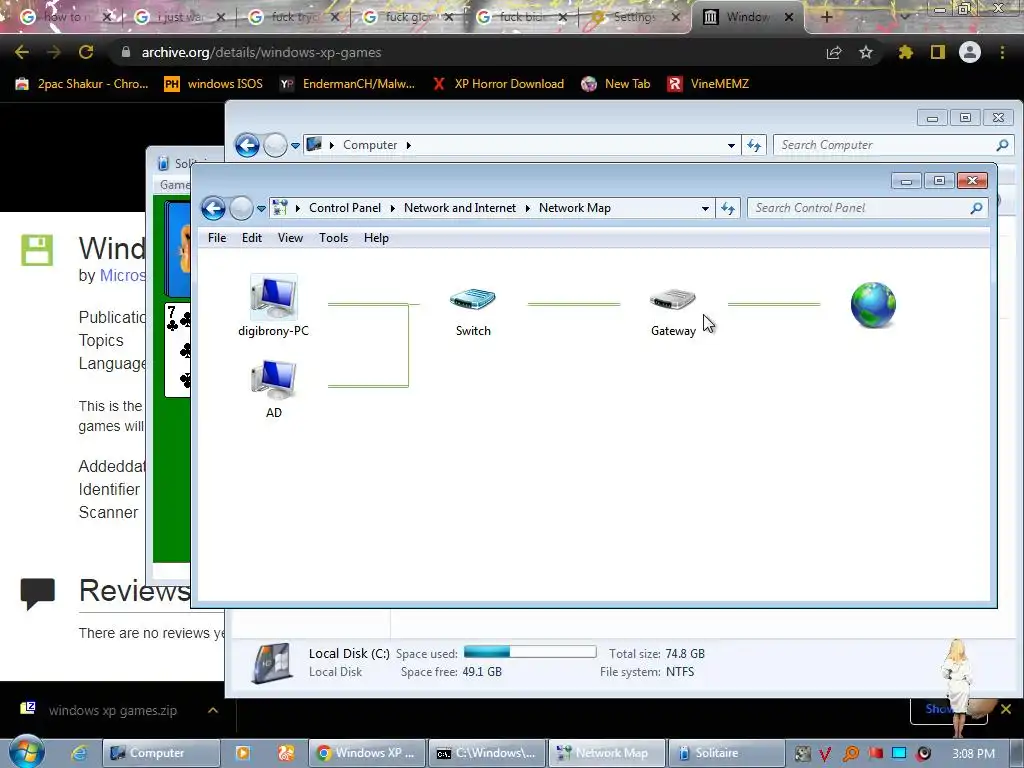Expand the Network Map address history dropdown

705,208
